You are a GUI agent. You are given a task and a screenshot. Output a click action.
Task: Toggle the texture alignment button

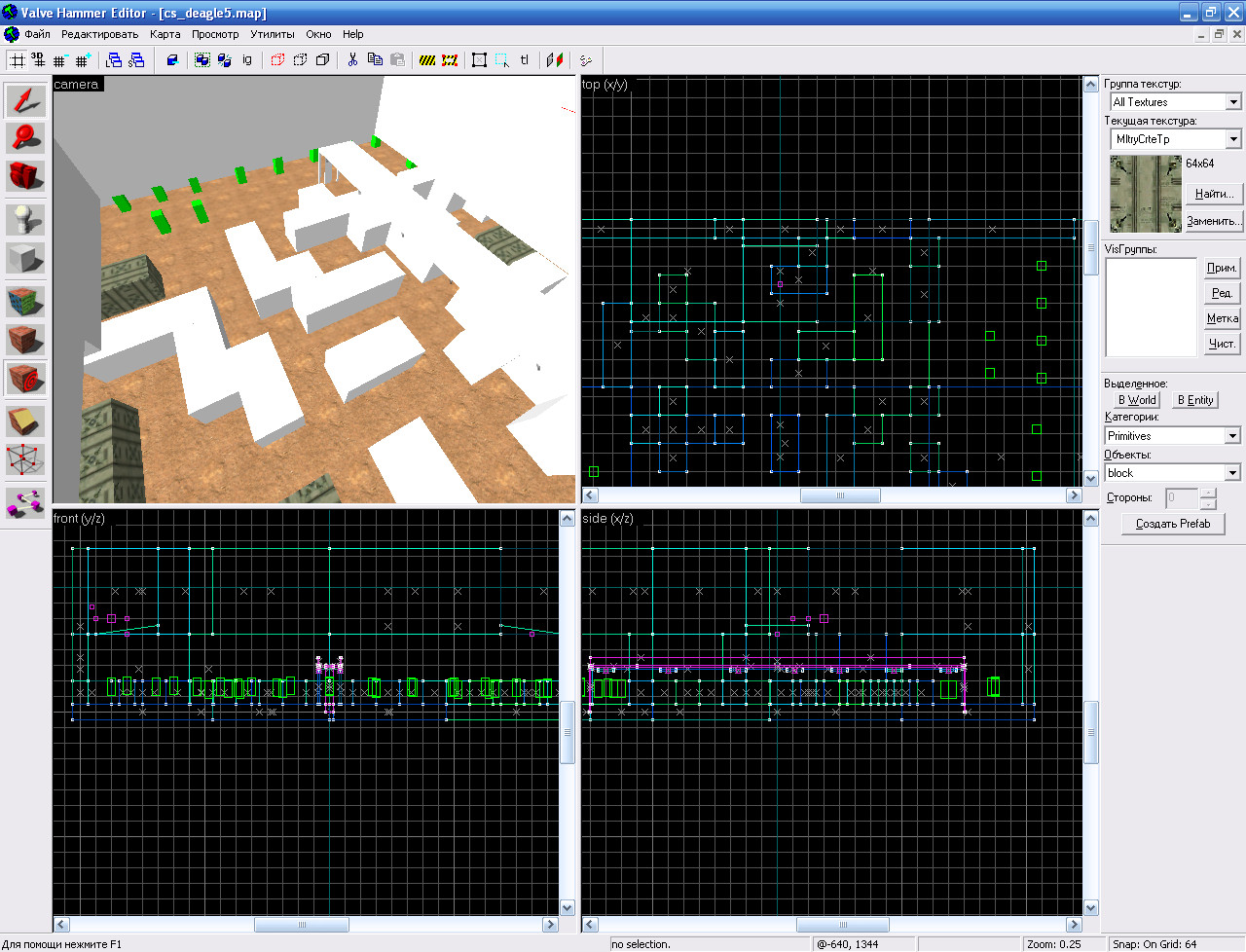(x=555, y=60)
